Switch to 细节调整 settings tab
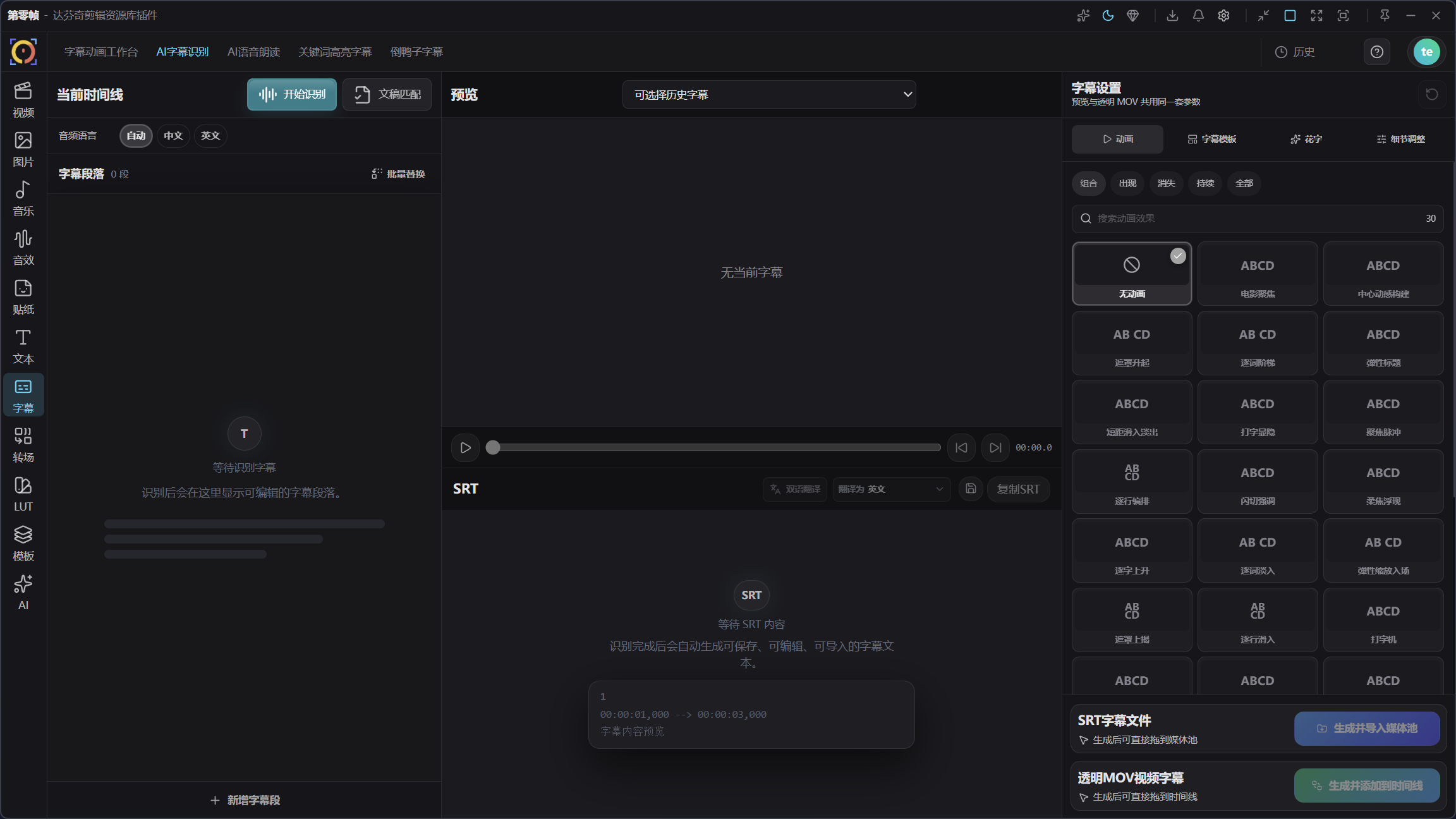1456x819 pixels. point(1400,139)
